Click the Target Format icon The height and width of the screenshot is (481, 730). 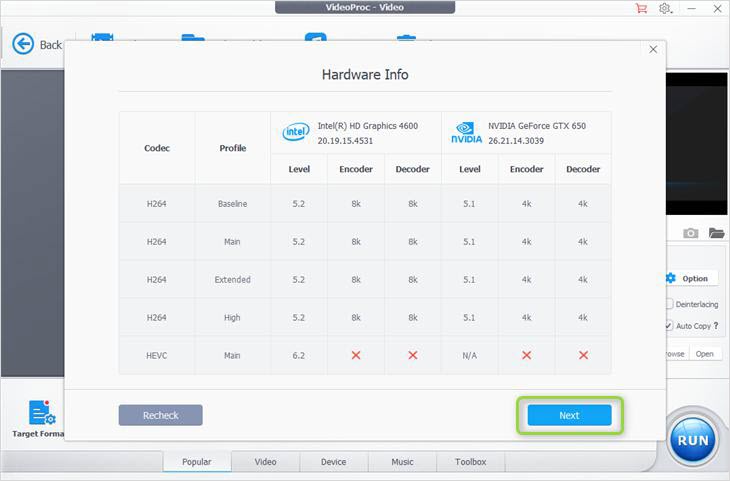(x=41, y=413)
